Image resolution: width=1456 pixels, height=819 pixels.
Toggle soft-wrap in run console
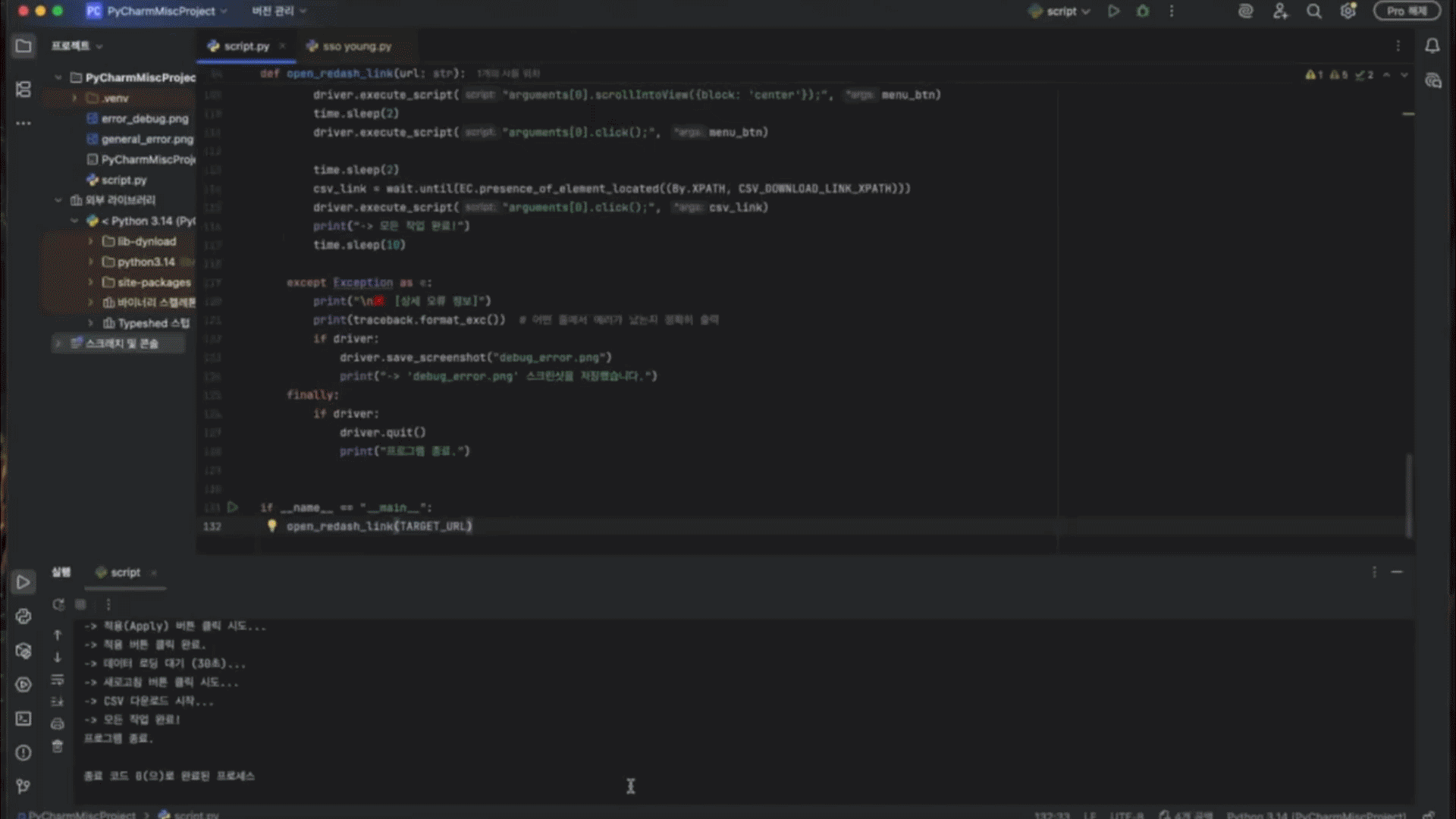pyautogui.click(x=58, y=679)
